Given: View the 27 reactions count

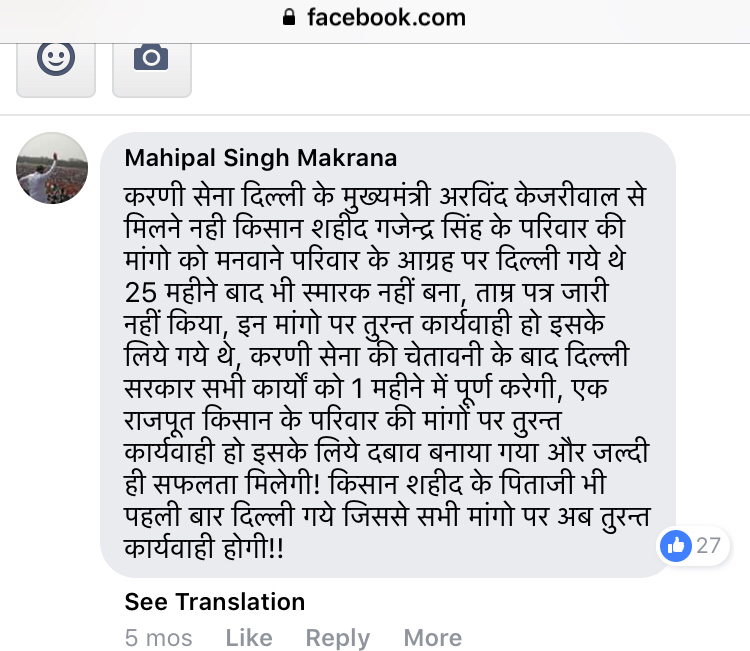Looking at the screenshot, I should [x=709, y=546].
